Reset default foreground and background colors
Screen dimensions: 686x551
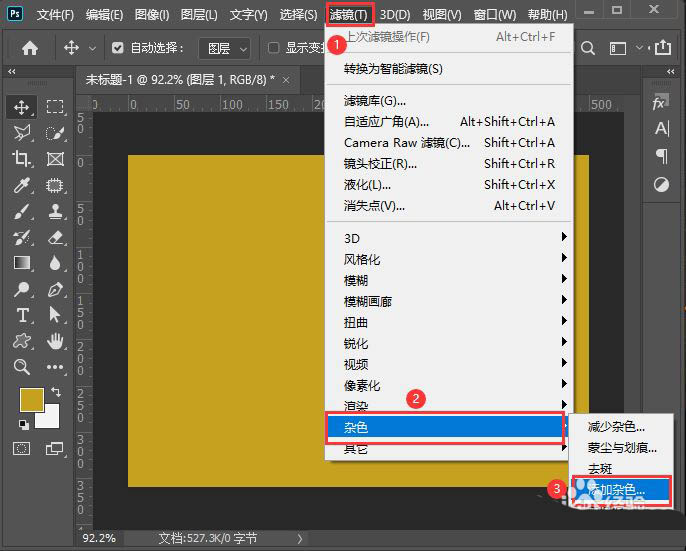(x=24, y=424)
